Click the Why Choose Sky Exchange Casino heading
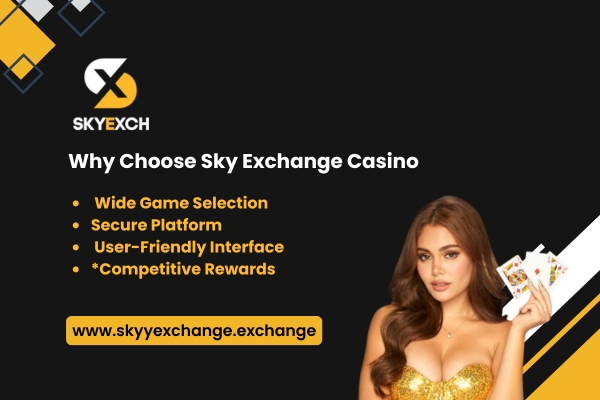This screenshot has width=600, height=400. pyautogui.click(x=243, y=161)
